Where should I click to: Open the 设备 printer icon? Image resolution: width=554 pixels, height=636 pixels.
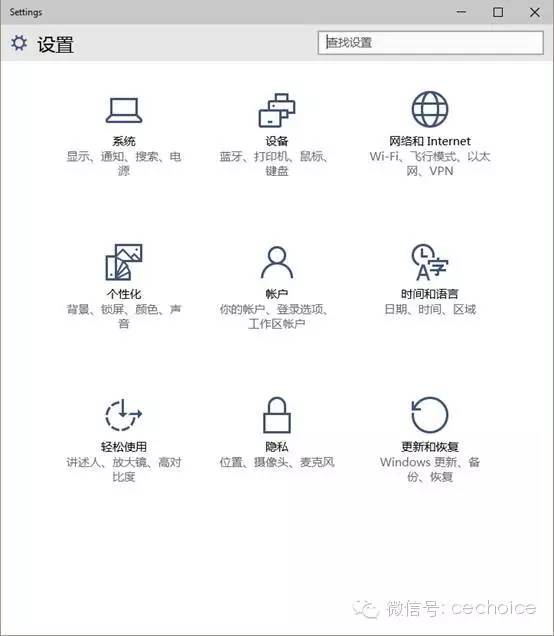pyautogui.click(x=277, y=110)
